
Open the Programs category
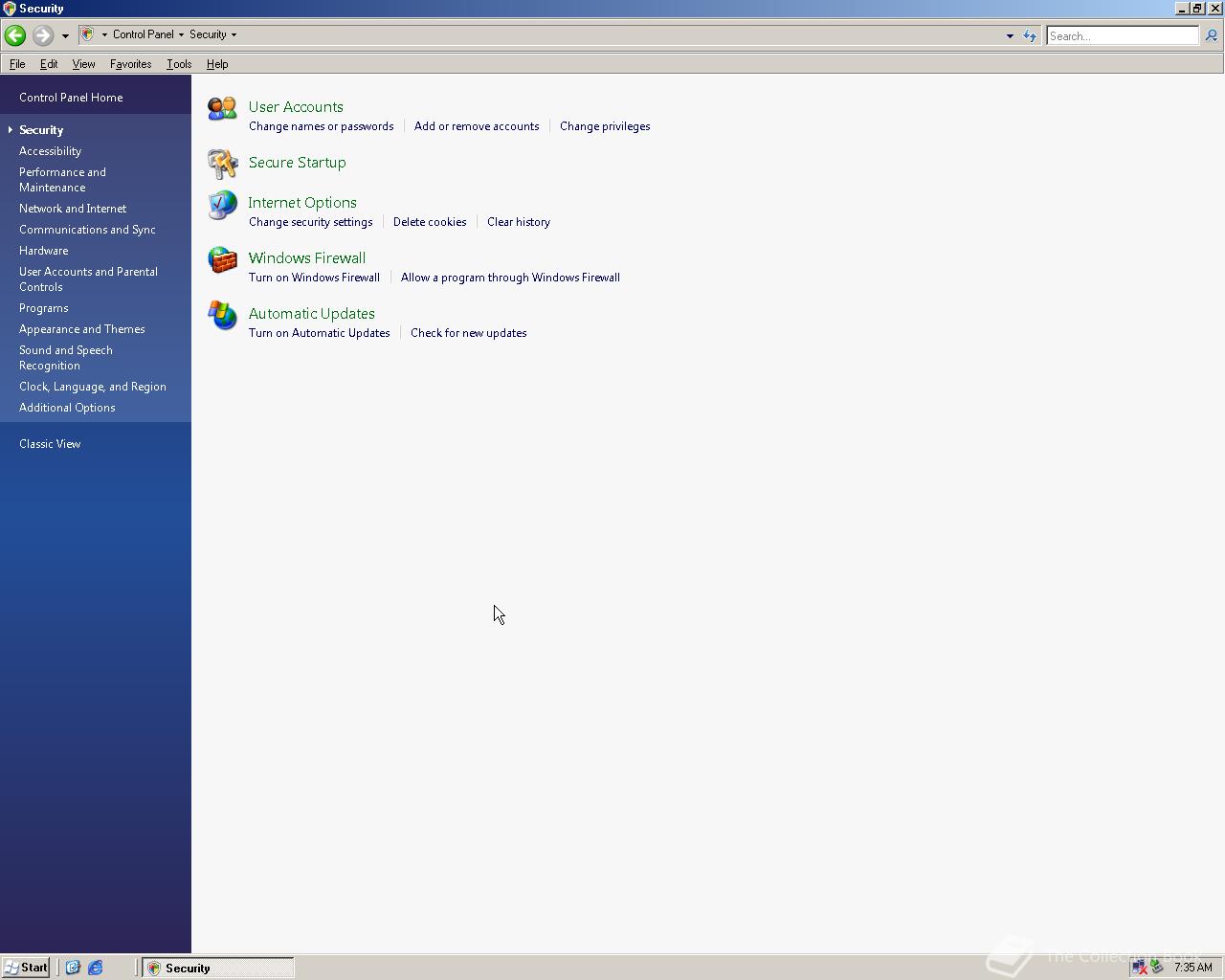click(43, 308)
